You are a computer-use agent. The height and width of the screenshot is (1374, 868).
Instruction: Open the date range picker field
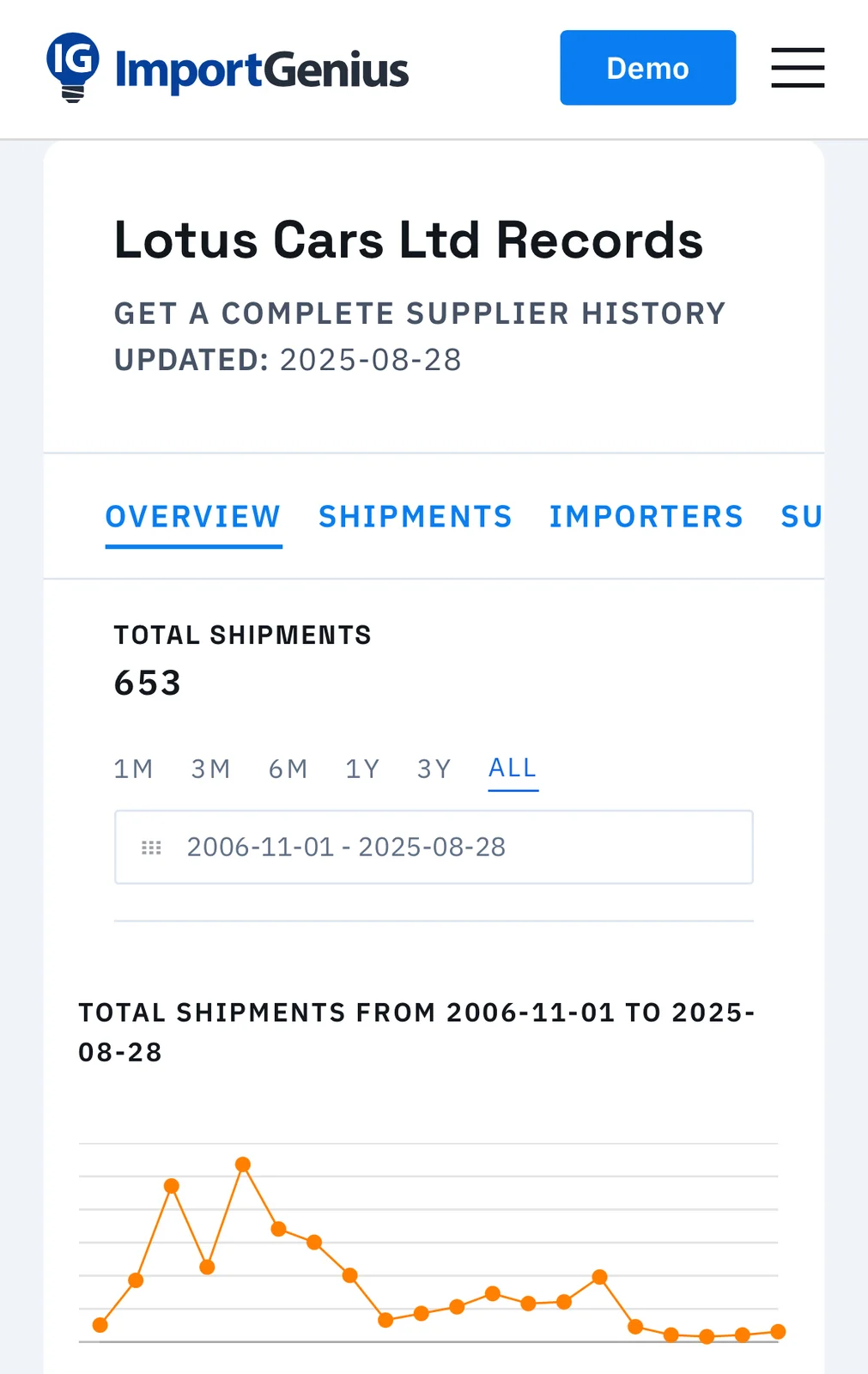tap(434, 848)
